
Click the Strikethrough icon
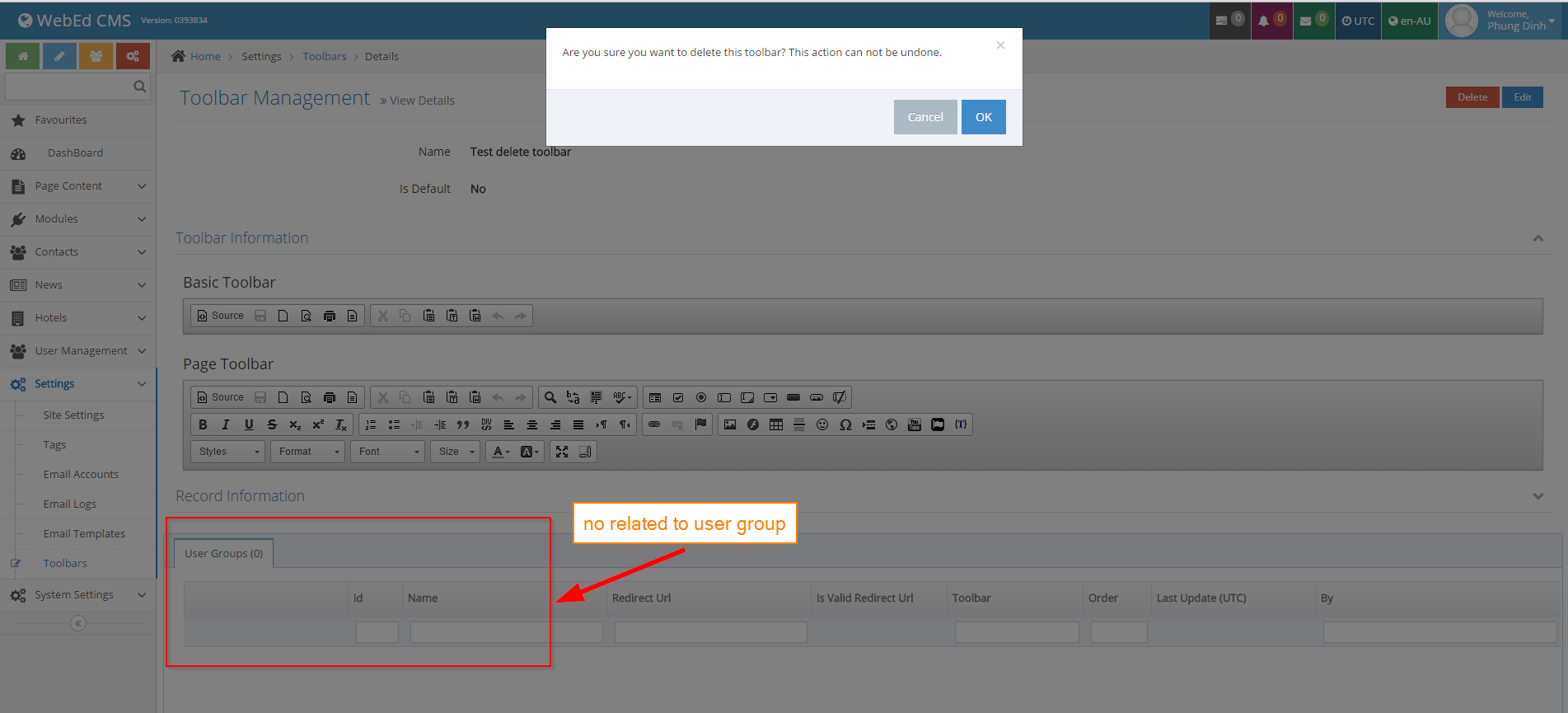coord(272,425)
